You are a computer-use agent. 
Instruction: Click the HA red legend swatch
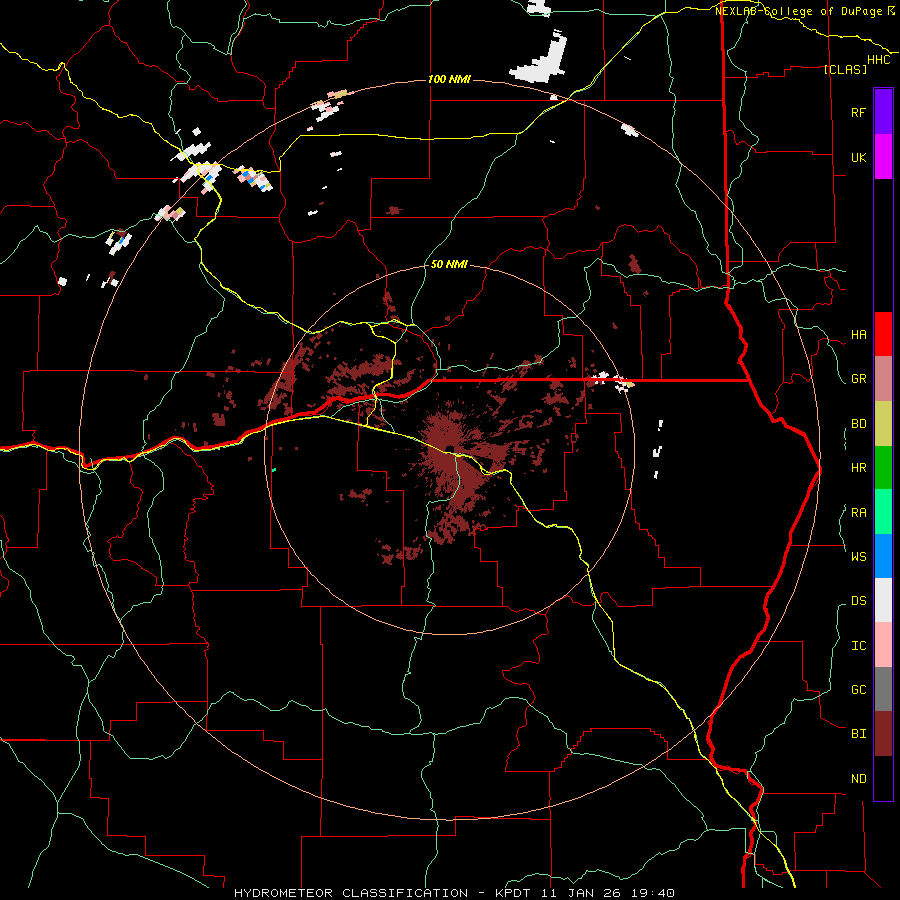click(x=883, y=334)
